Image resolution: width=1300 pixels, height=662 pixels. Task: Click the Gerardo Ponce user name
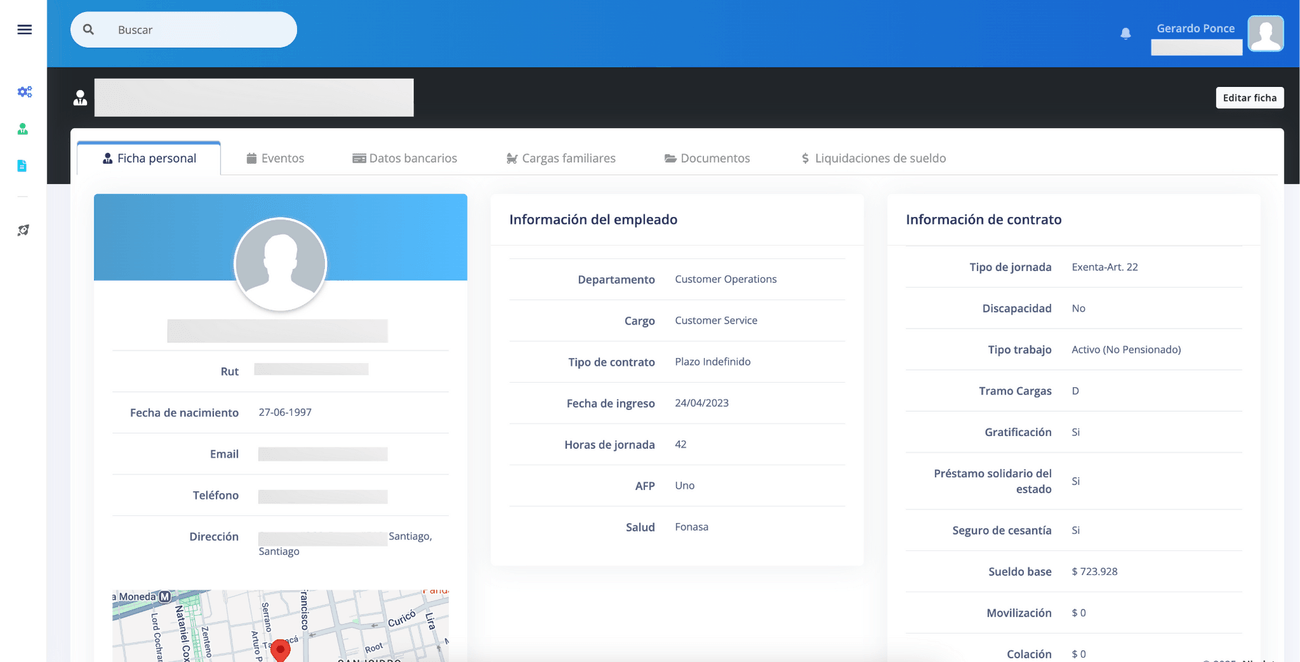tap(1195, 28)
